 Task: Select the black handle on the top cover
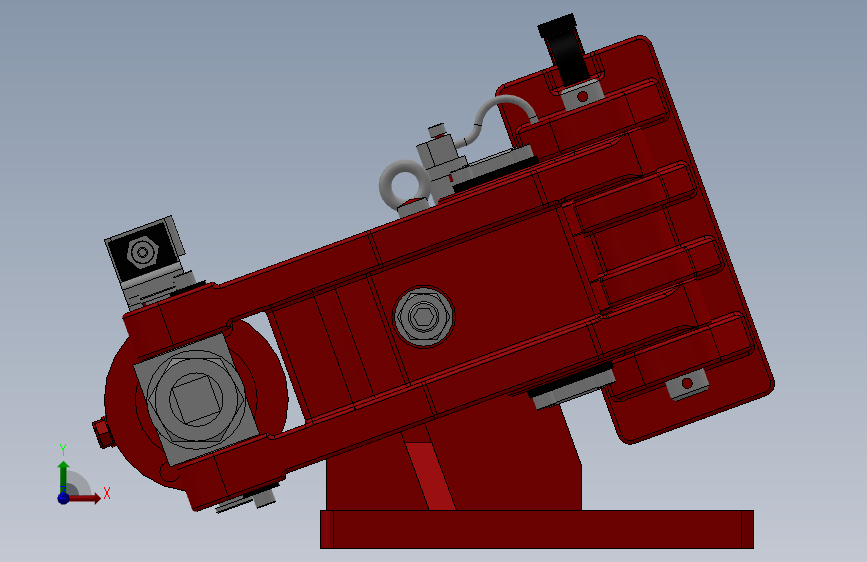point(563,50)
